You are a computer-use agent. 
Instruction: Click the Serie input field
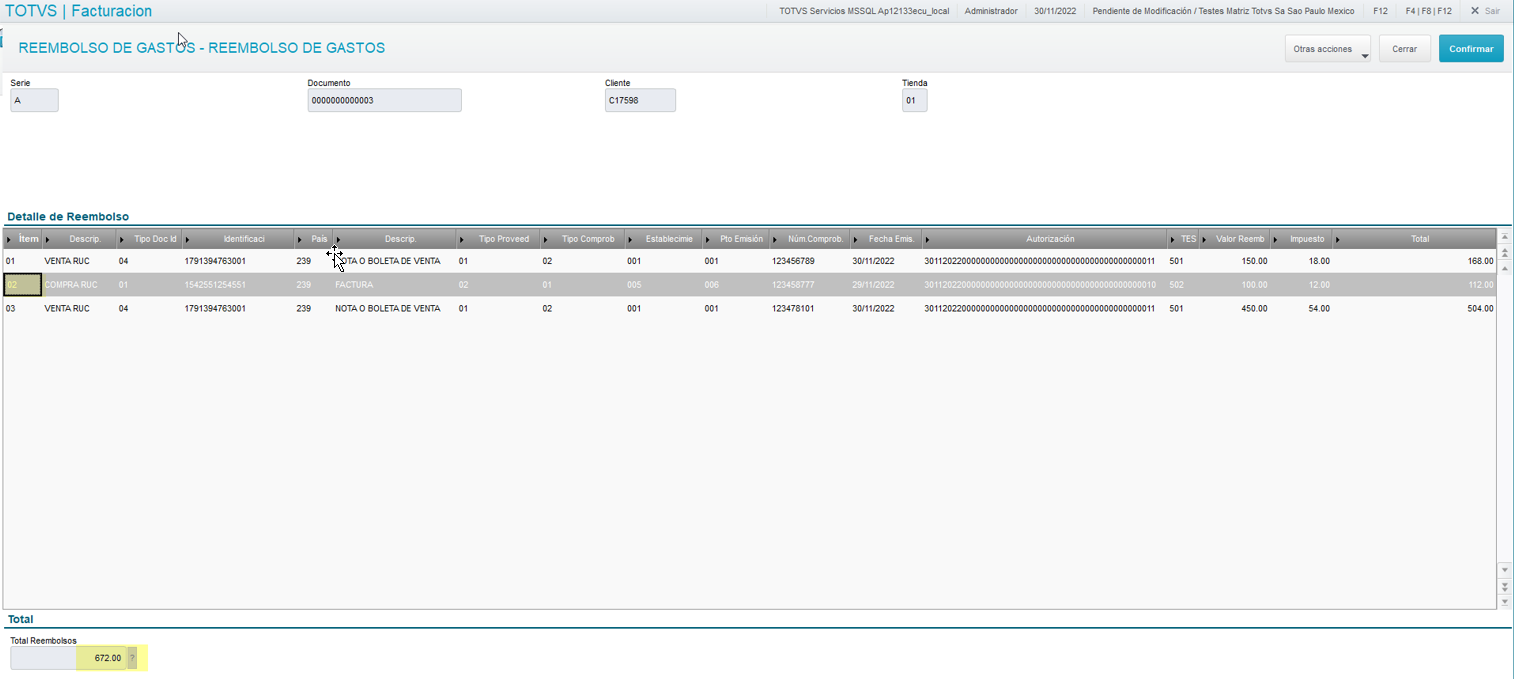pyautogui.click(x=35, y=100)
